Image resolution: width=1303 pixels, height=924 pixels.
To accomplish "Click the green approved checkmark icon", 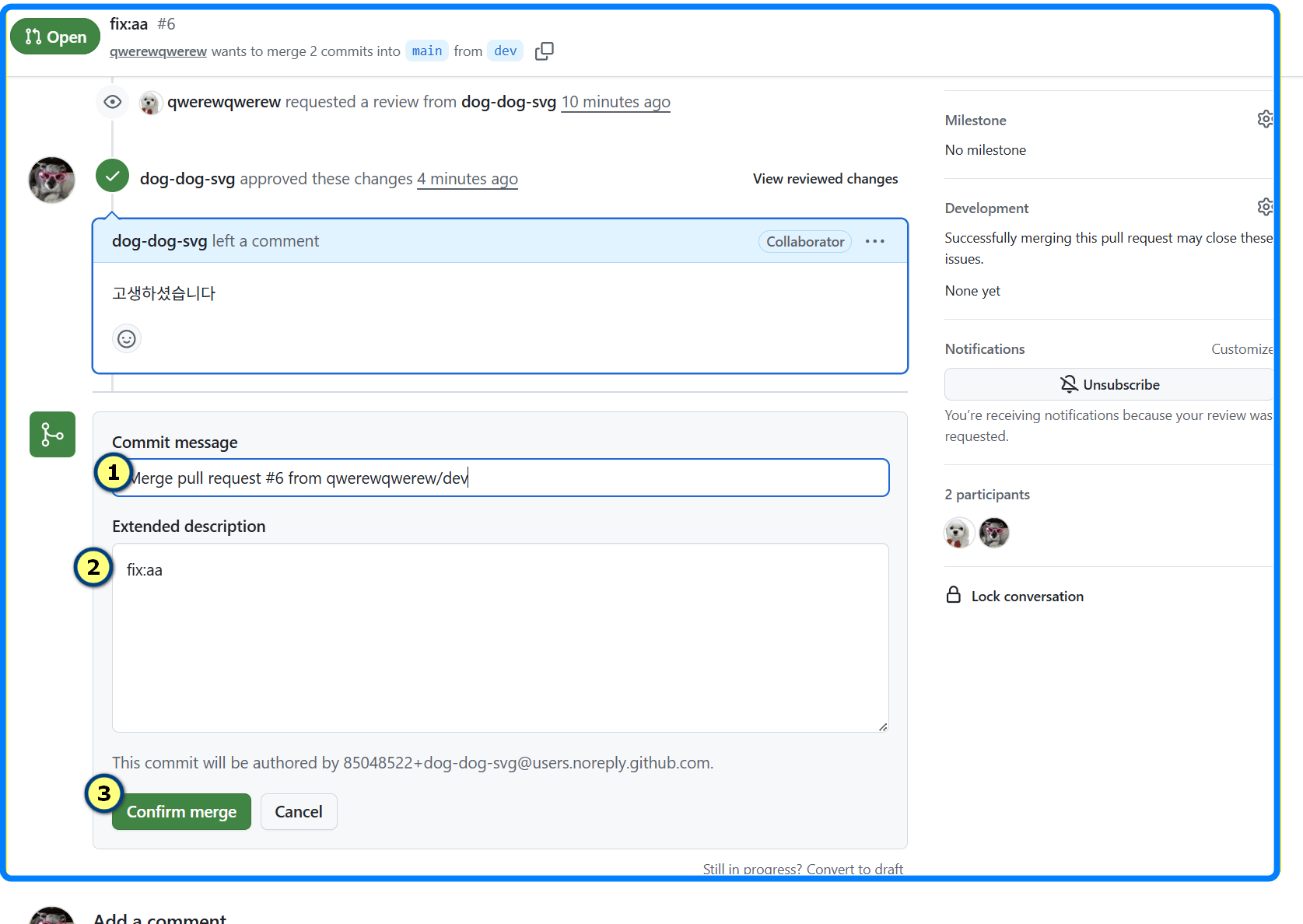I will coord(113,176).
